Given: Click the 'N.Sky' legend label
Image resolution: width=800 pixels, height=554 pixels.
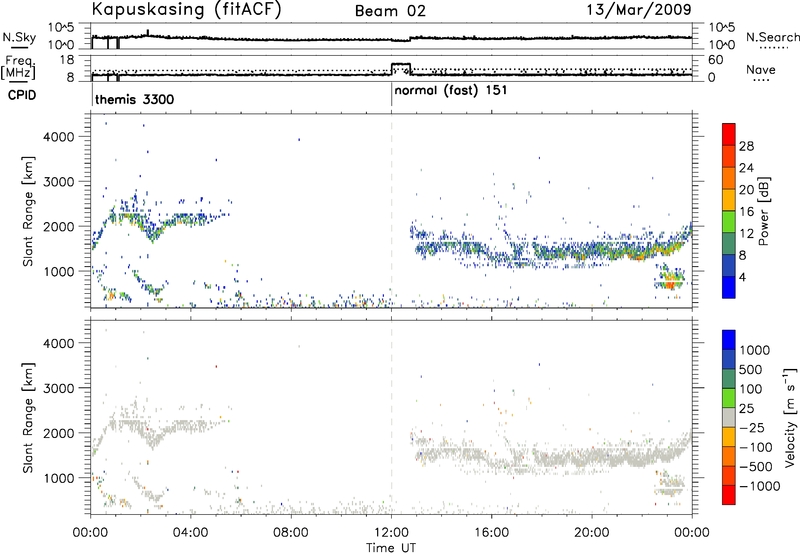Looking at the screenshot, I should [x=19, y=37].
